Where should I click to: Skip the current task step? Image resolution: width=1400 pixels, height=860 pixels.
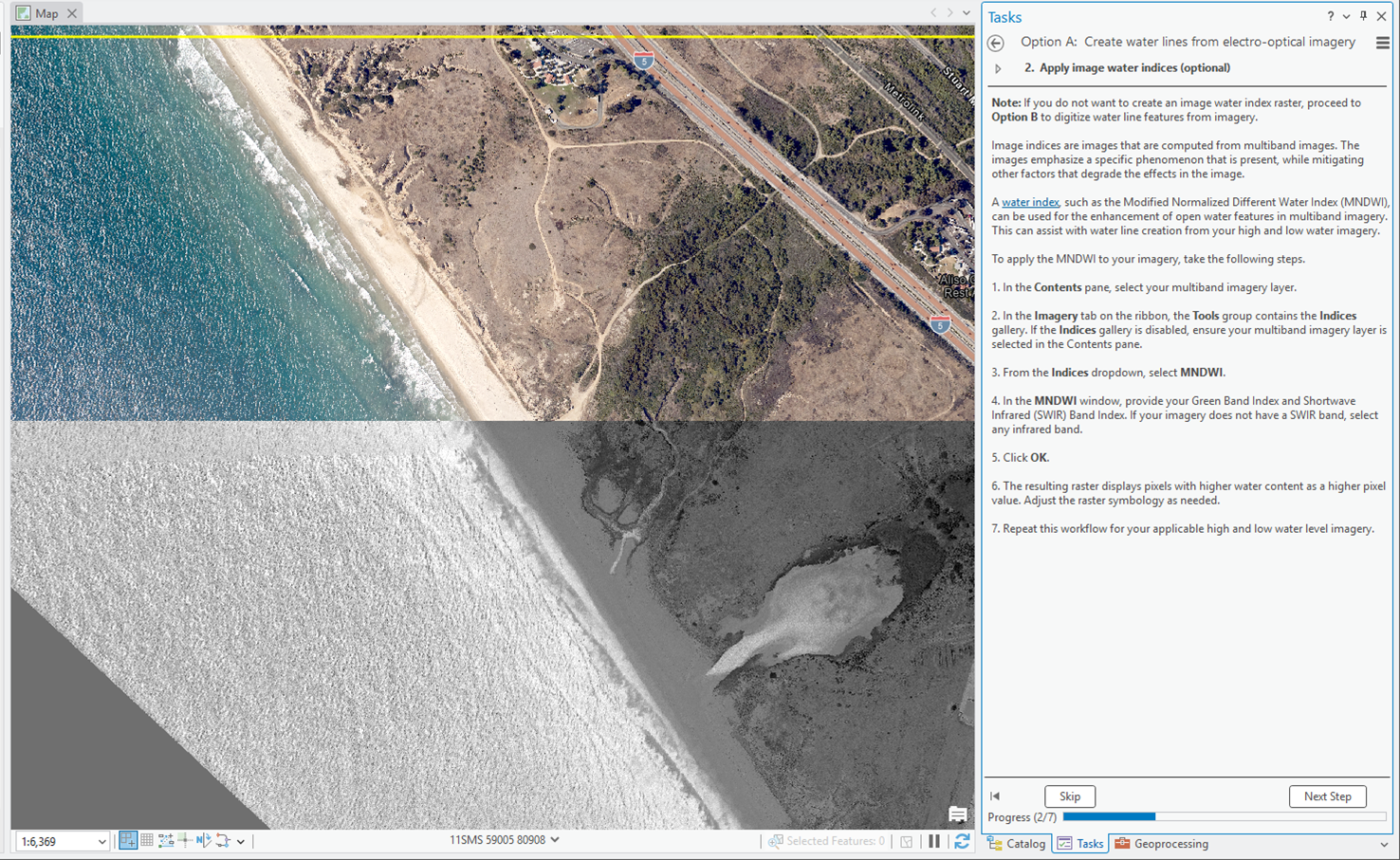(x=1070, y=796)
